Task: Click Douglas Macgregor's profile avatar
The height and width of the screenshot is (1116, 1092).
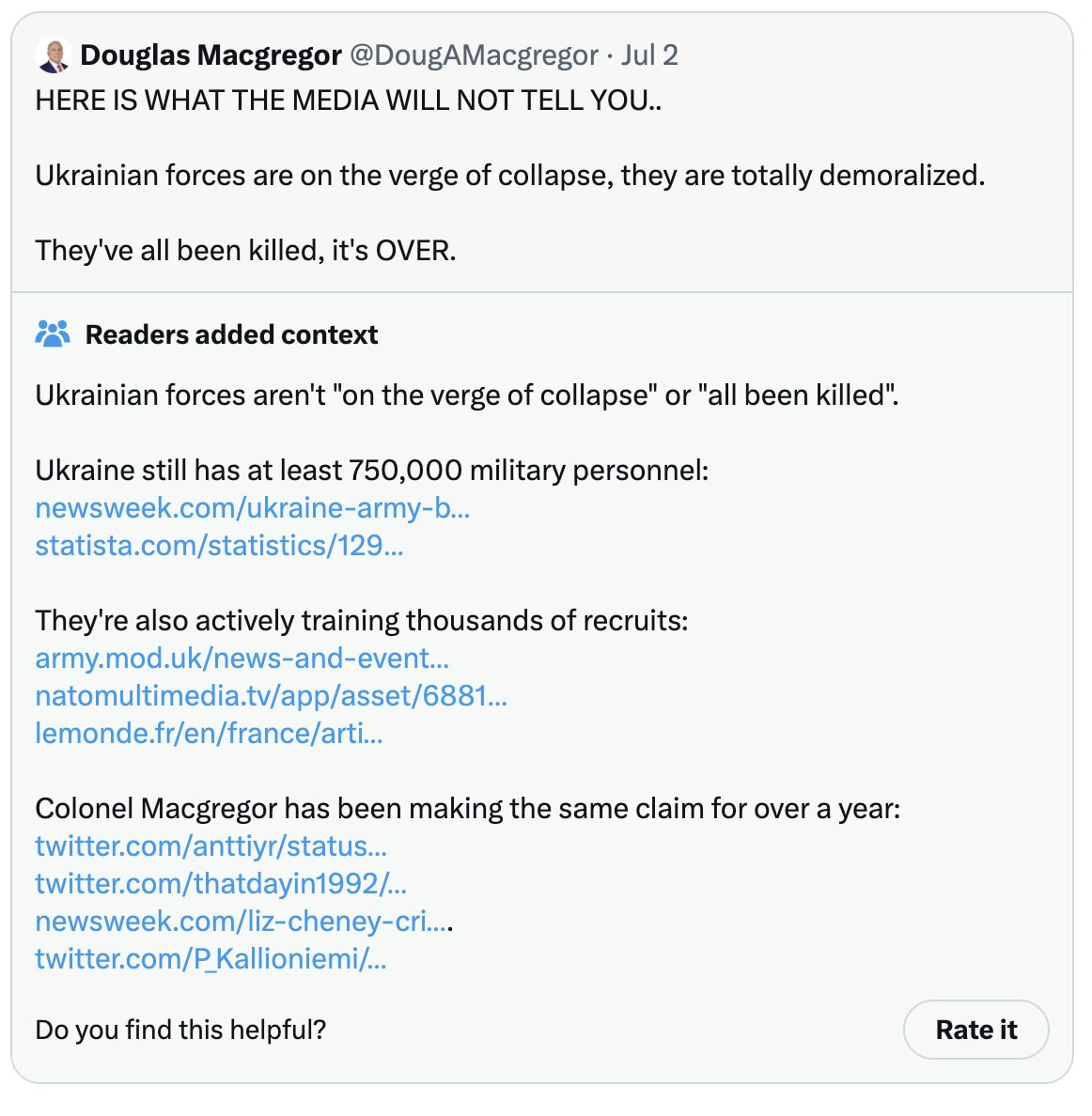Action: (54, 55)
